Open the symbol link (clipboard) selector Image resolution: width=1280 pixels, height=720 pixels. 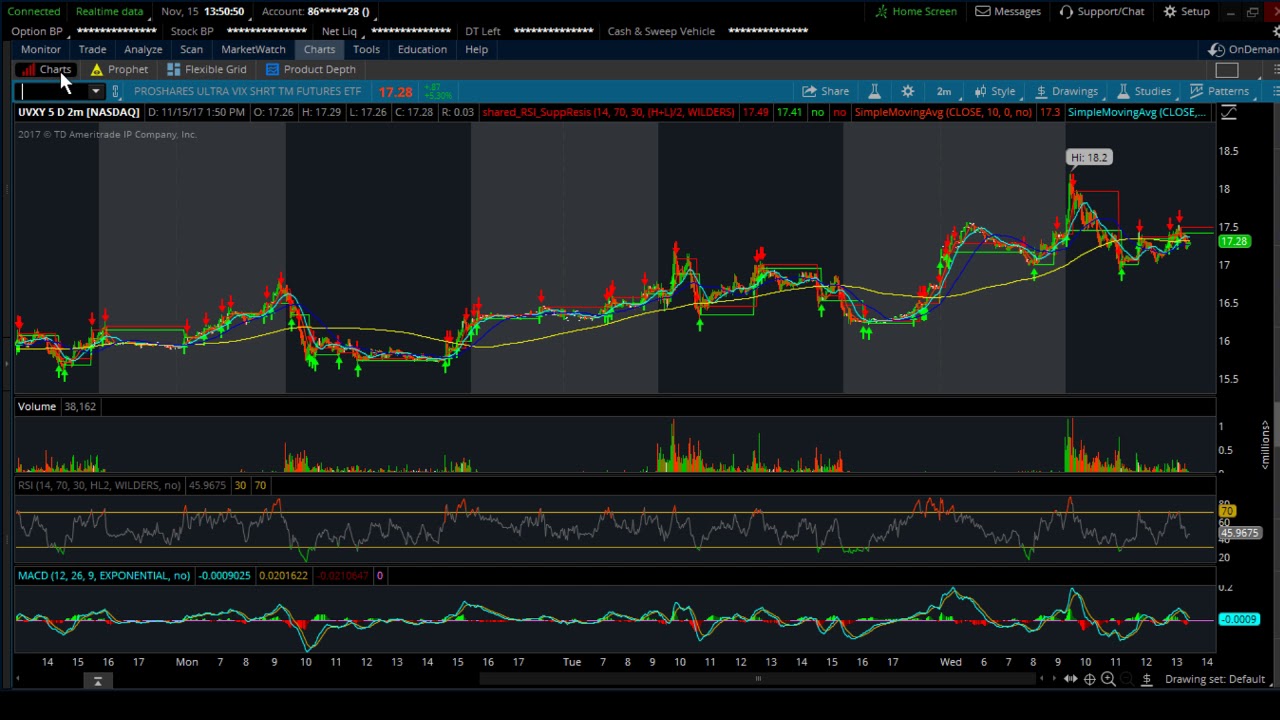(115, 91)
